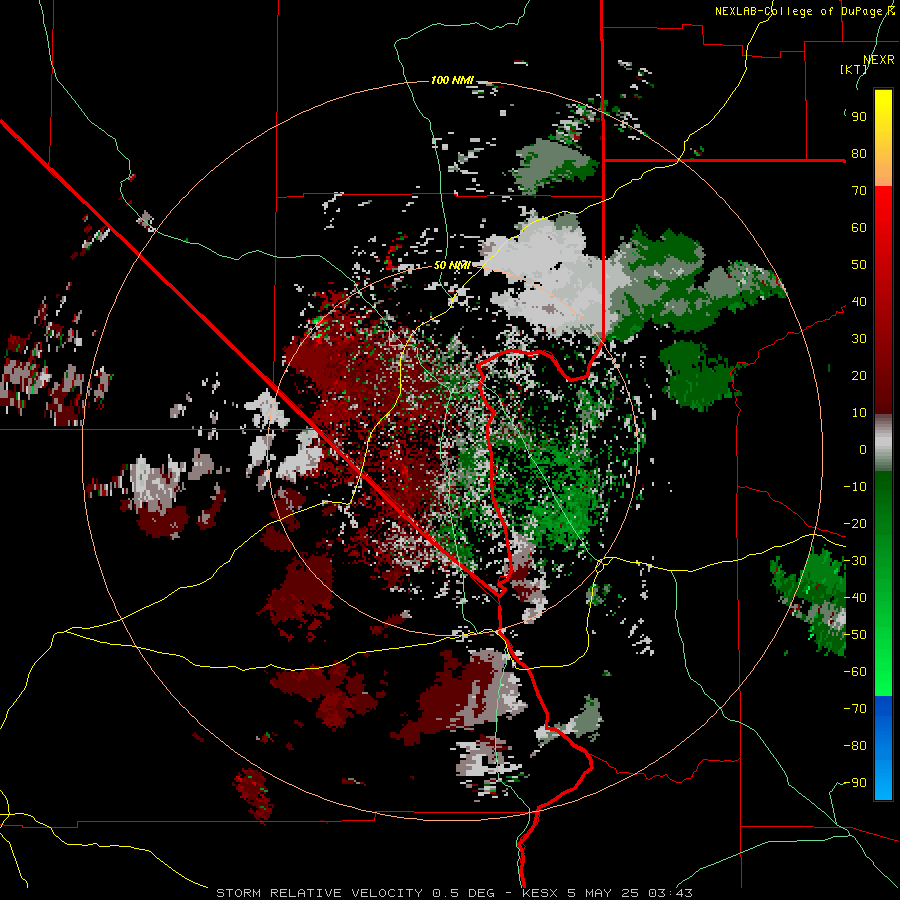Click the 50 value on the velocity legend
This screenshot has height=900, width=900.
[859, 265]
